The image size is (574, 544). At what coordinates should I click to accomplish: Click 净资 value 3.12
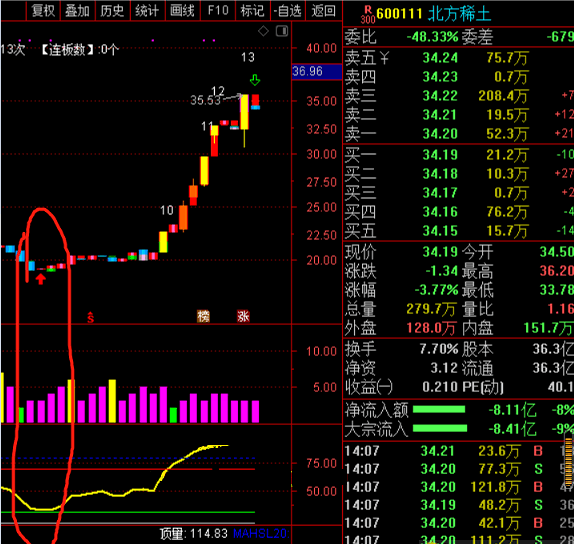(x=444, y=368)
